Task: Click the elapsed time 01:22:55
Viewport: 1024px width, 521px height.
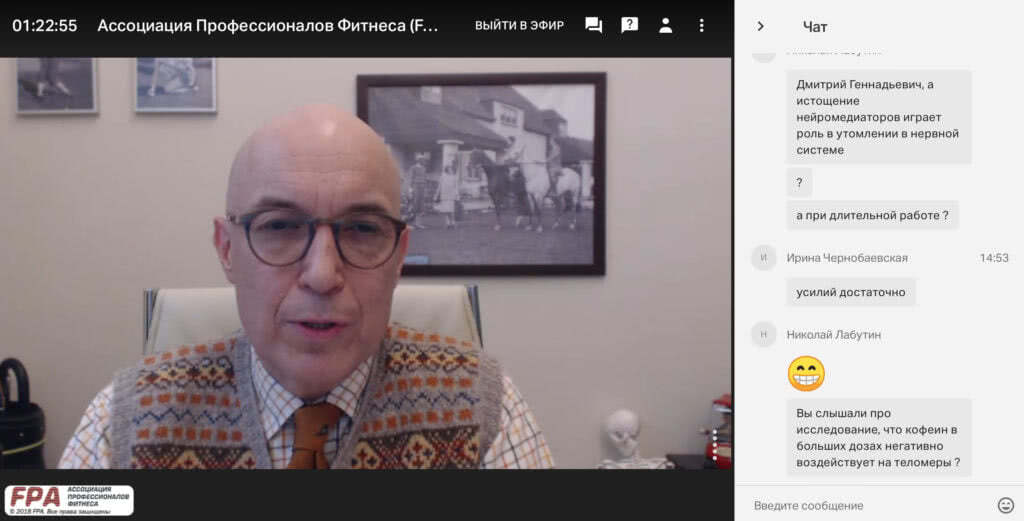Action: click(44, 26)
